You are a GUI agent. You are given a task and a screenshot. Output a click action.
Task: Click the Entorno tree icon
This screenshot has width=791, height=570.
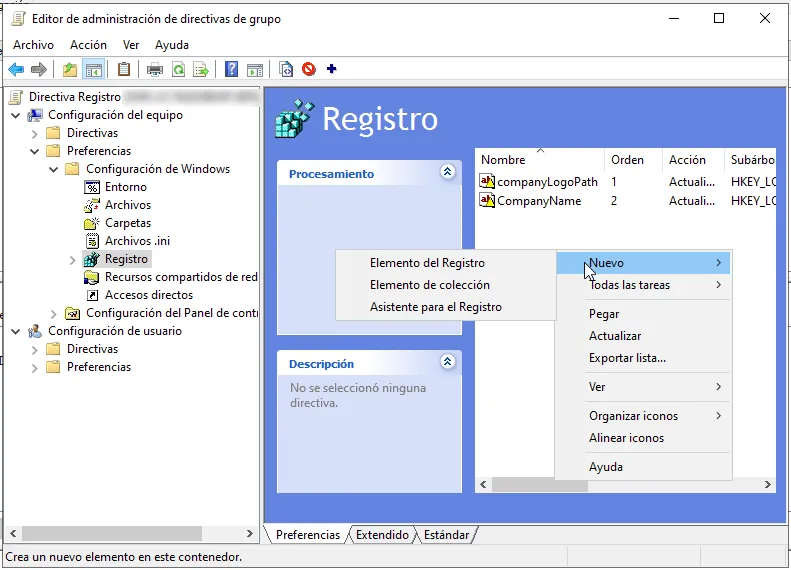coord(92,187)
